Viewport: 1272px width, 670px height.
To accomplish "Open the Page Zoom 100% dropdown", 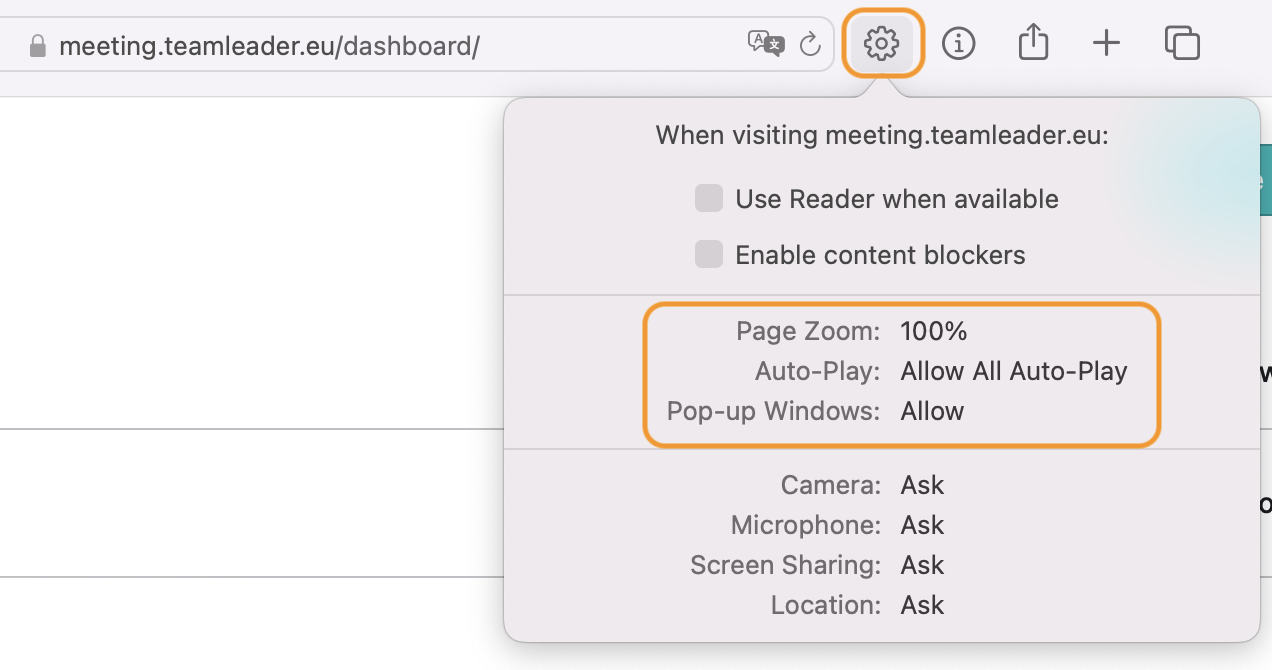I will [x=934, y=331].
